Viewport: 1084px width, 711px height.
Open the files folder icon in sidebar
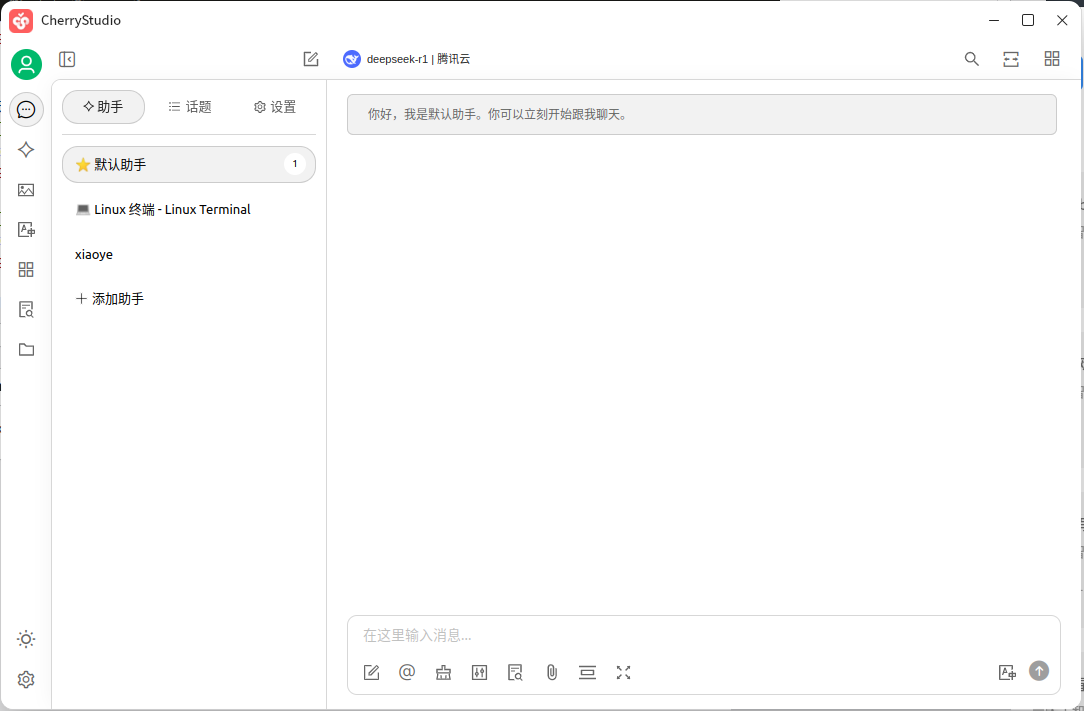(26, 349)
